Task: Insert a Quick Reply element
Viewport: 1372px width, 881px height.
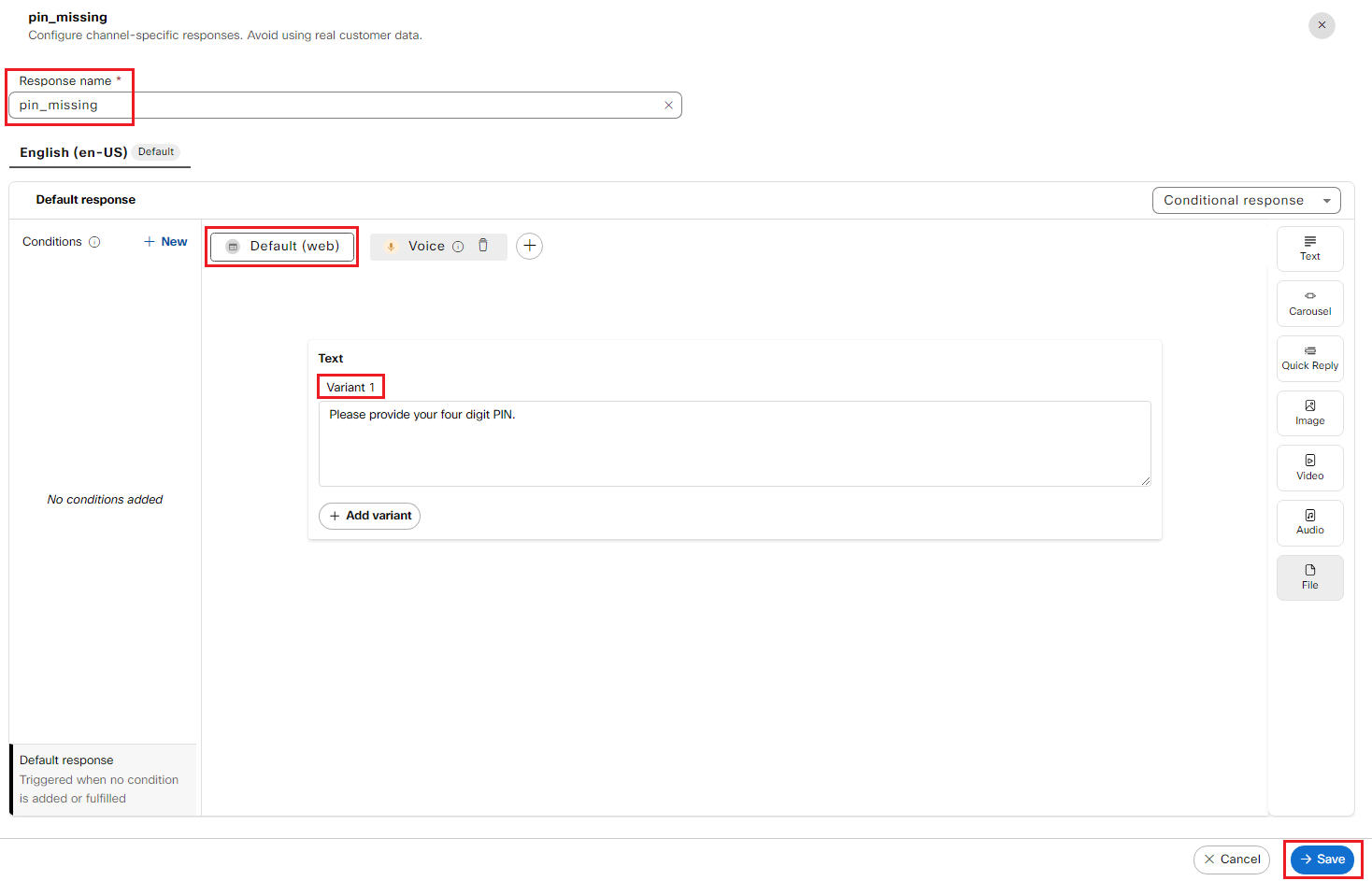Action: pos(1309,358)
